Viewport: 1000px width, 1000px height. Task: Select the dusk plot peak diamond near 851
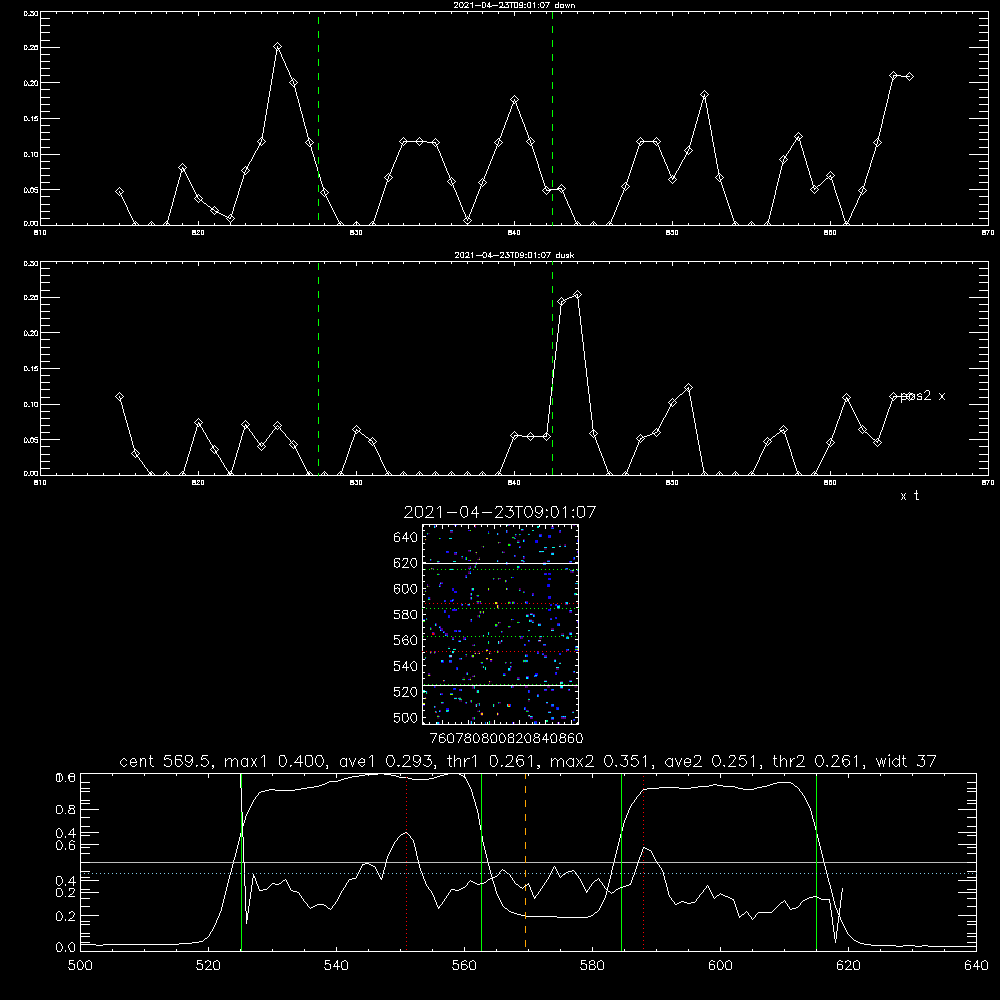688,388
